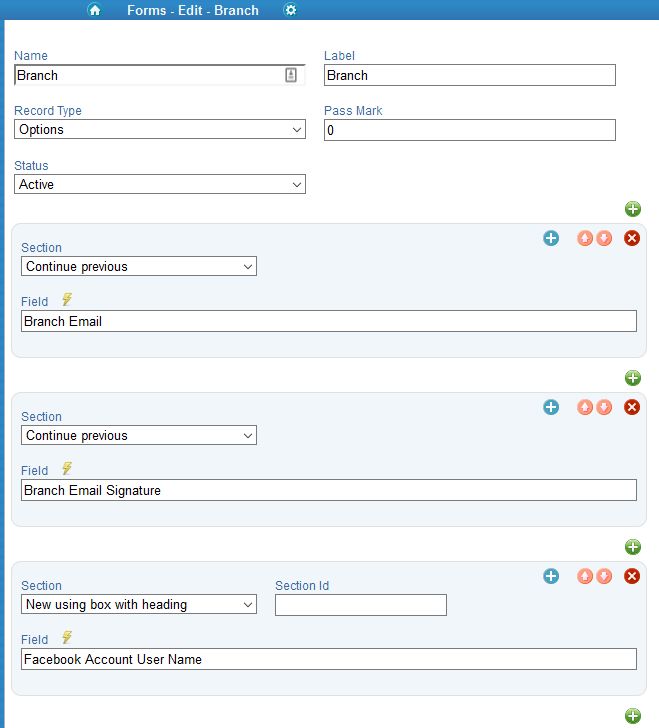This screenshot has width=659, height=728.
Task: Click the Branch Email Signature field box
Action: point(328,490)
